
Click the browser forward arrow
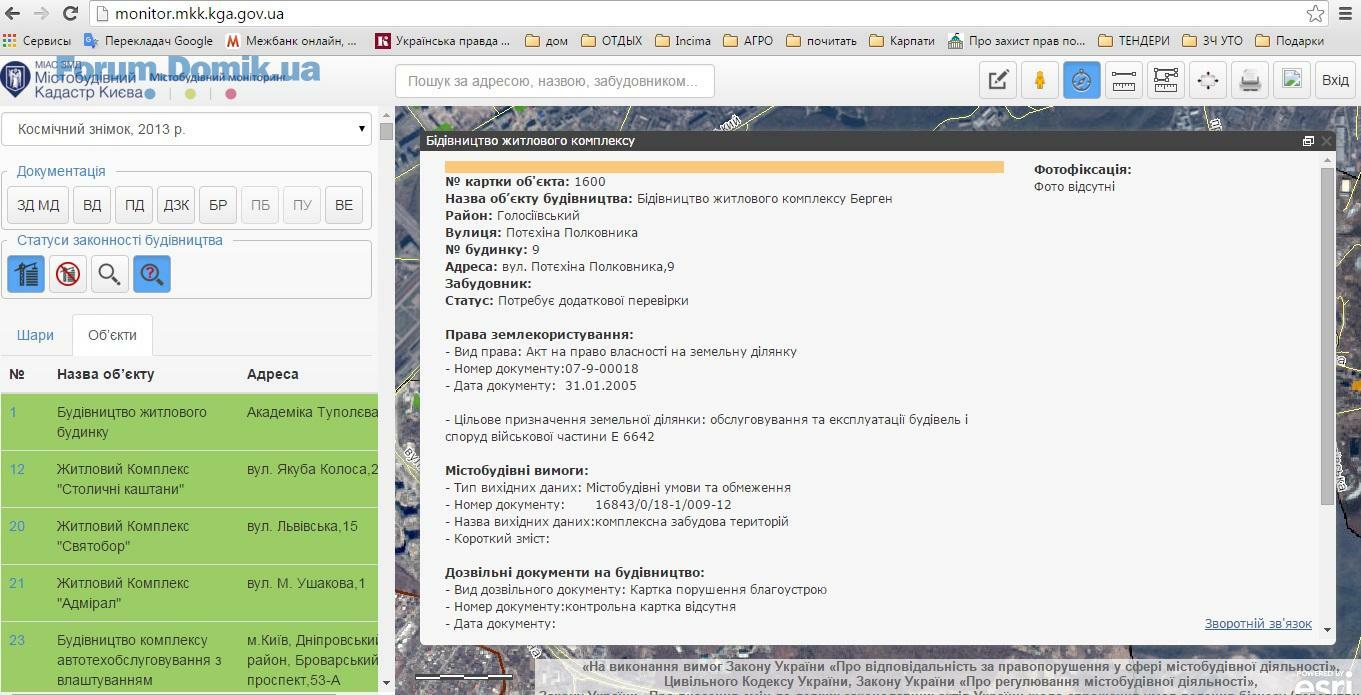pyautogui.click(x=42, y=14)
